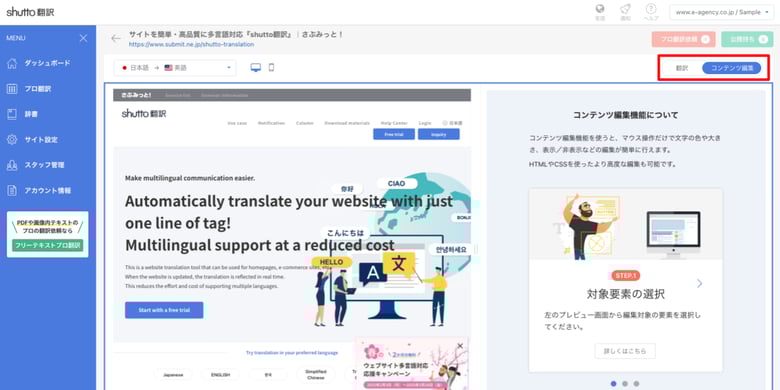Switch to mobile preview phone icon
The width and height of the screenshot is (780, 390).
click(271, 67)
